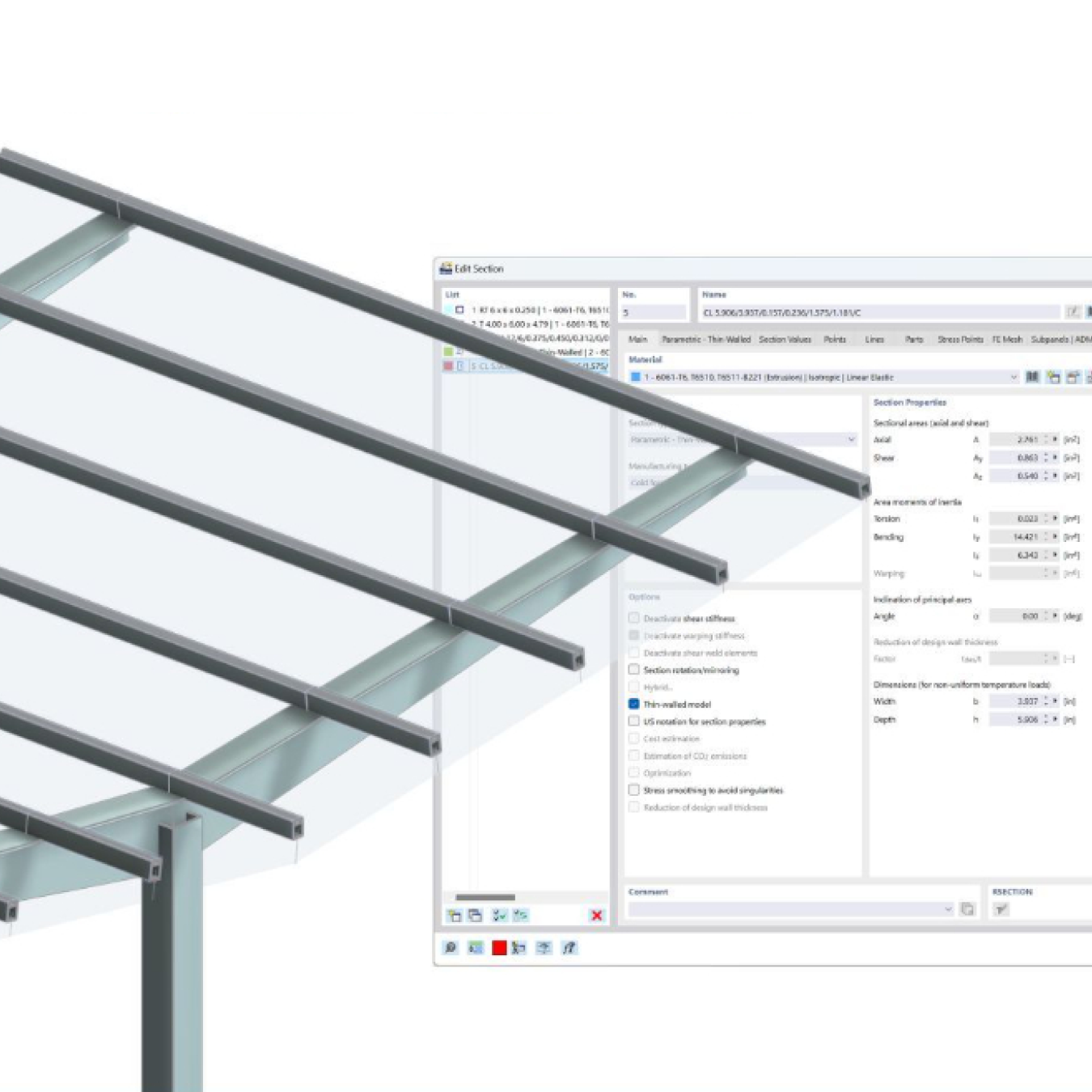The width and height of the screenshot is (1092, 1092).
Task: Open the section image preview icon
Action: coord(474,948)
